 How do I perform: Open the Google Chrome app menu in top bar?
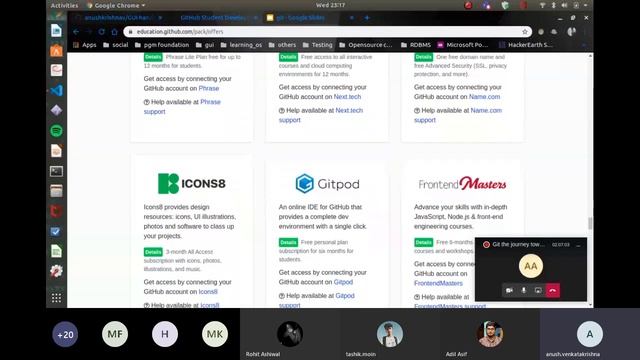coord(116,5)
